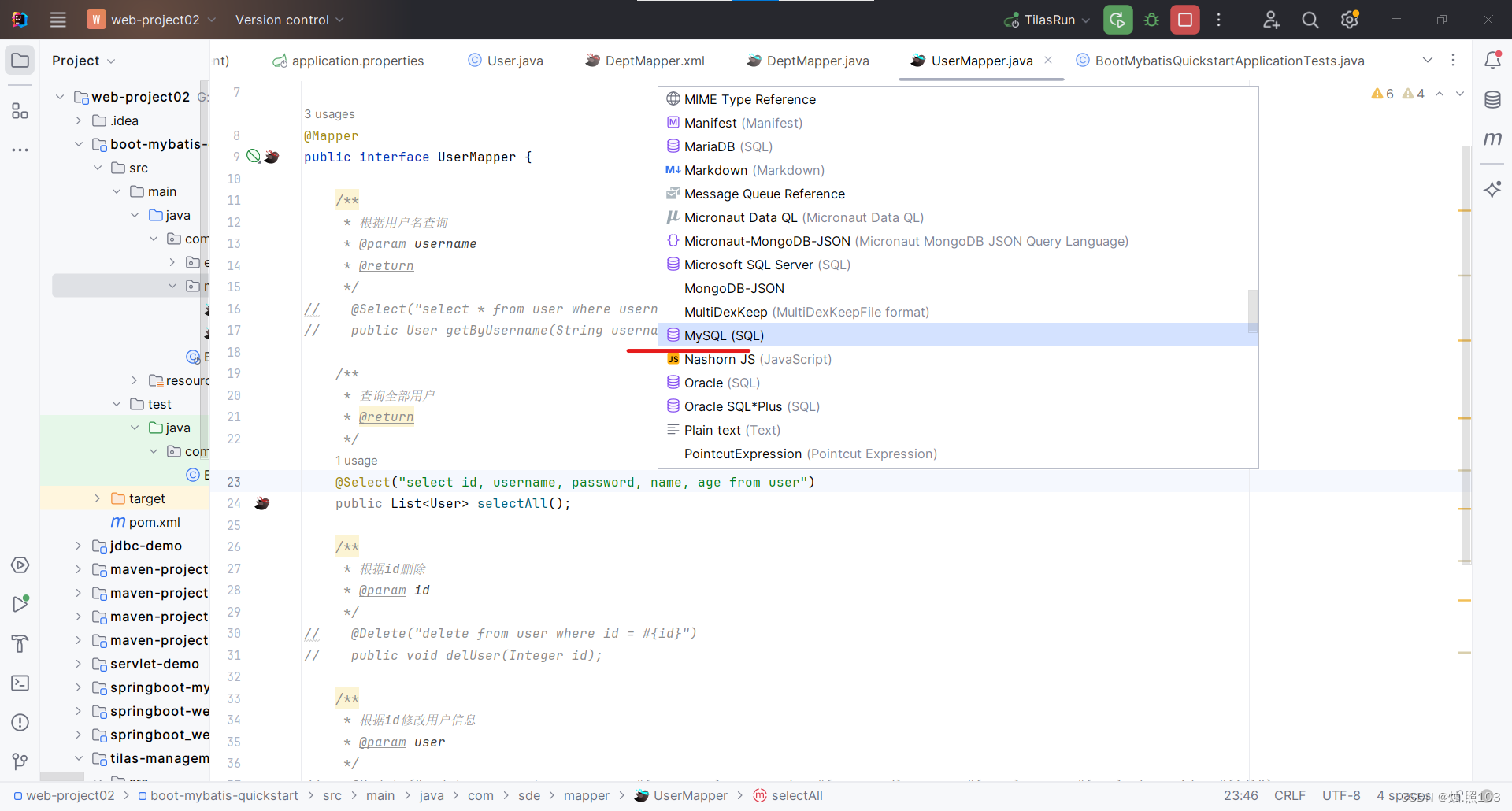Click mapper in the breadcrumb bar
The image size is (1512, 811).
(x=587, y=795)
